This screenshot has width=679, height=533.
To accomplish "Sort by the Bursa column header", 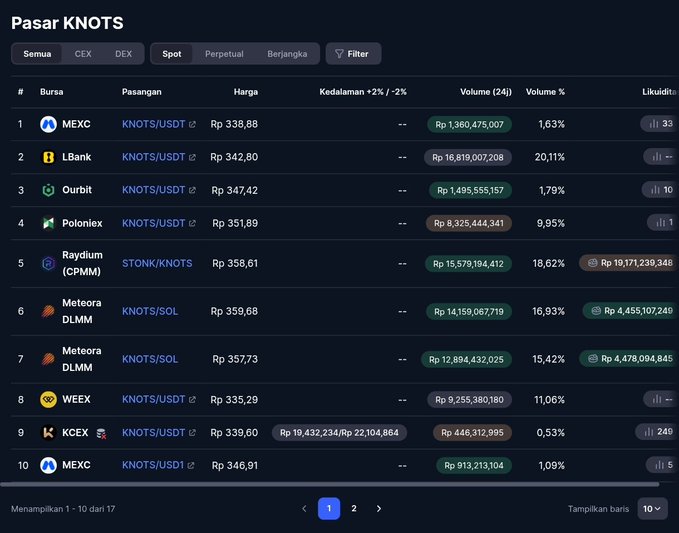I will [52, 92].
